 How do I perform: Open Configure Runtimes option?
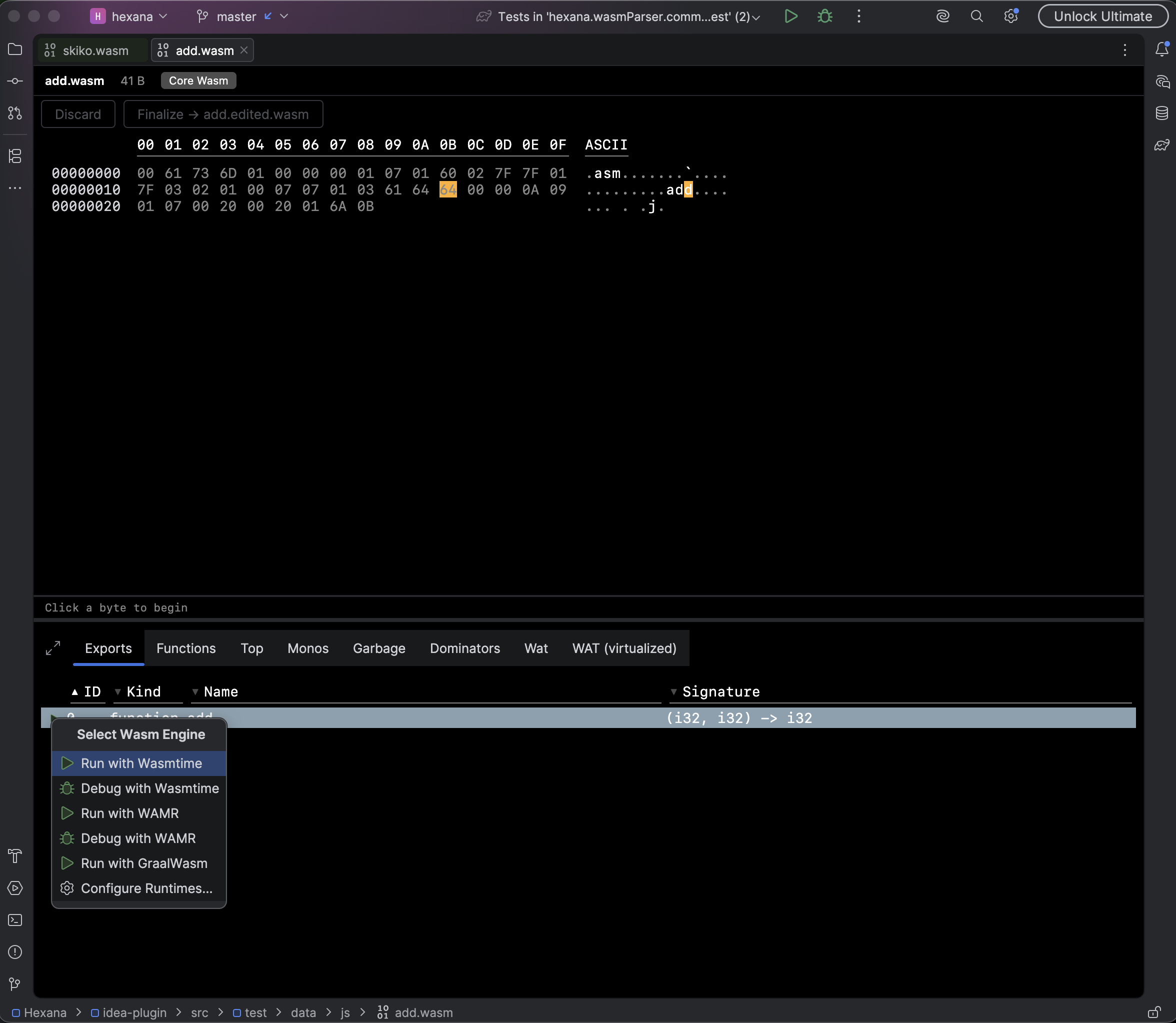point(139,888)
